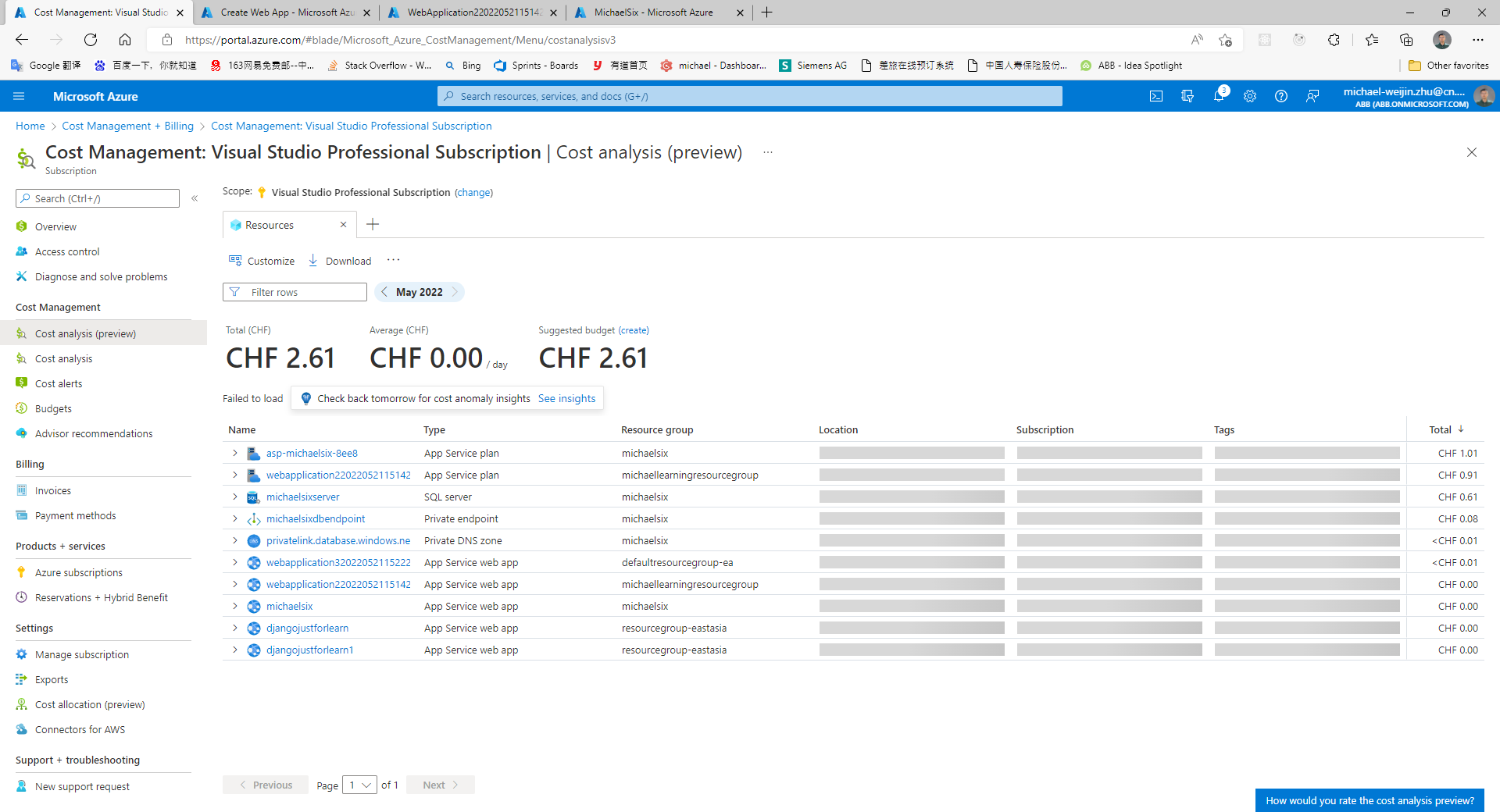Viewport: 1500px width, 812px height.
Task: Click Download toolbar button
Action: [340, 261]
